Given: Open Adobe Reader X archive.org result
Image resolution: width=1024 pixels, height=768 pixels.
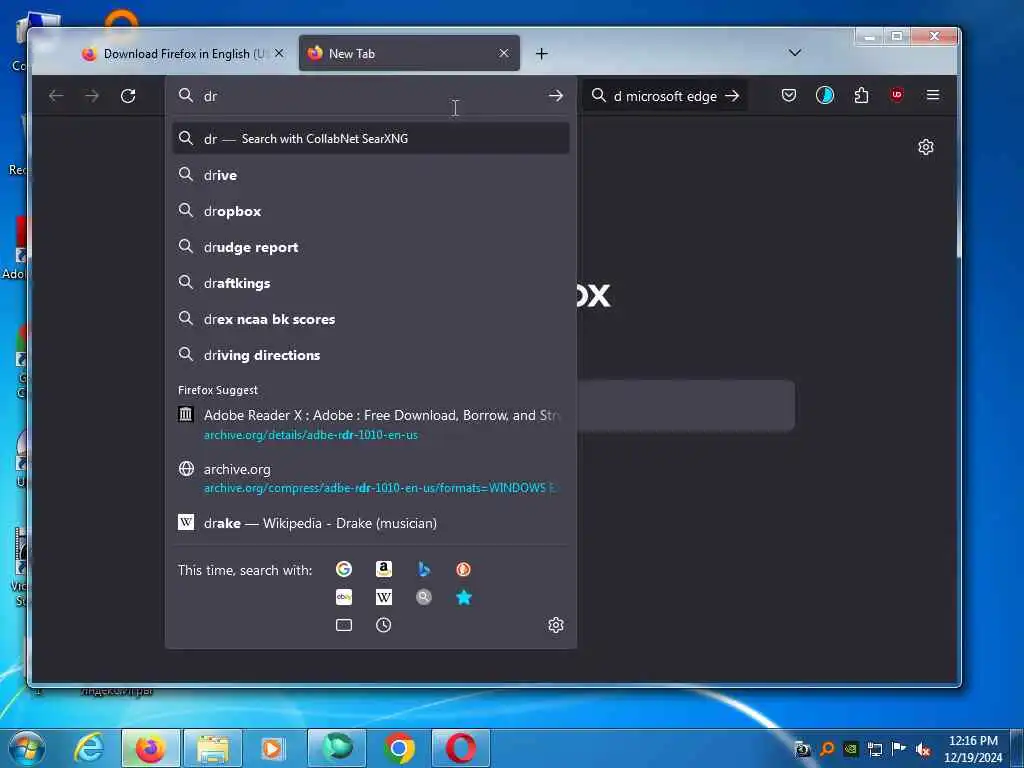Looking at the screenshot, I should (x=370, y=424).
